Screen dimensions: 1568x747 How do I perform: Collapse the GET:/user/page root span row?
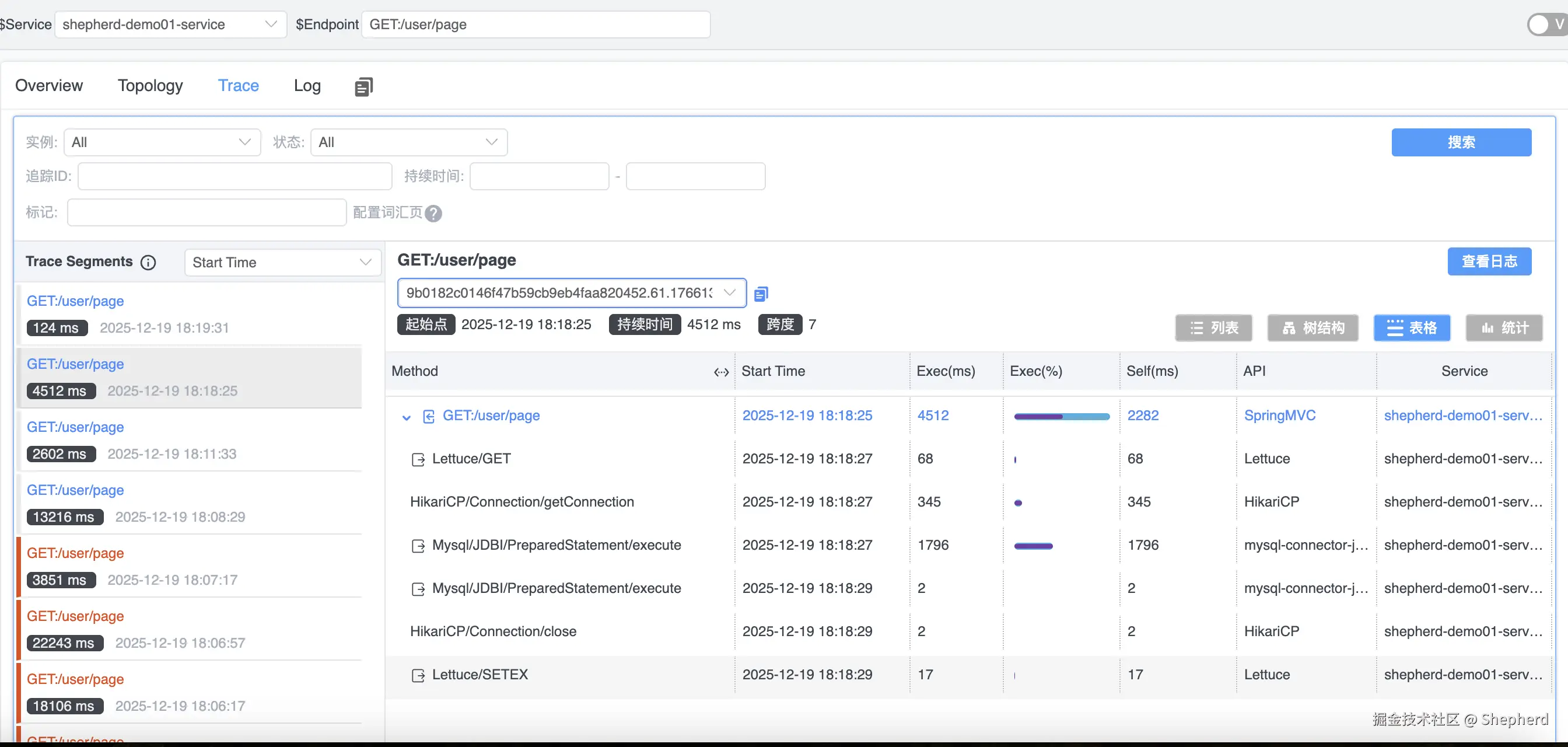coord(406,417)
